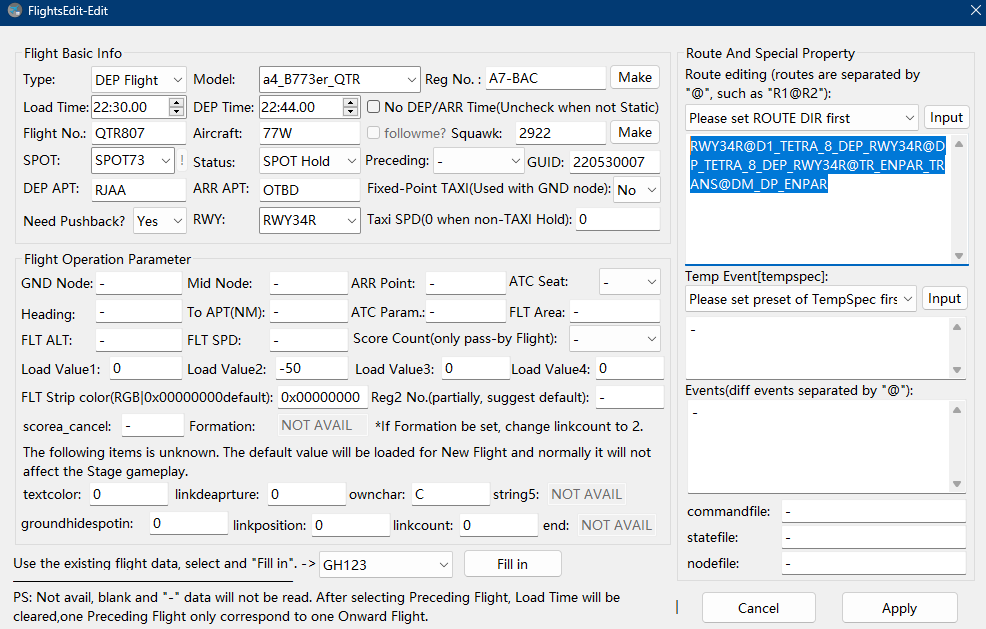
Task: Open Fixed-Point TAXI dropdown set to No
Action: click(636, 190)
